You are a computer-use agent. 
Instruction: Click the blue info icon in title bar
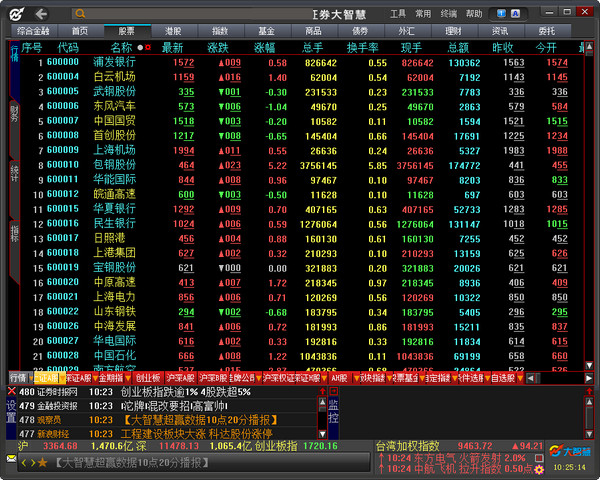(x=501, y=14)
